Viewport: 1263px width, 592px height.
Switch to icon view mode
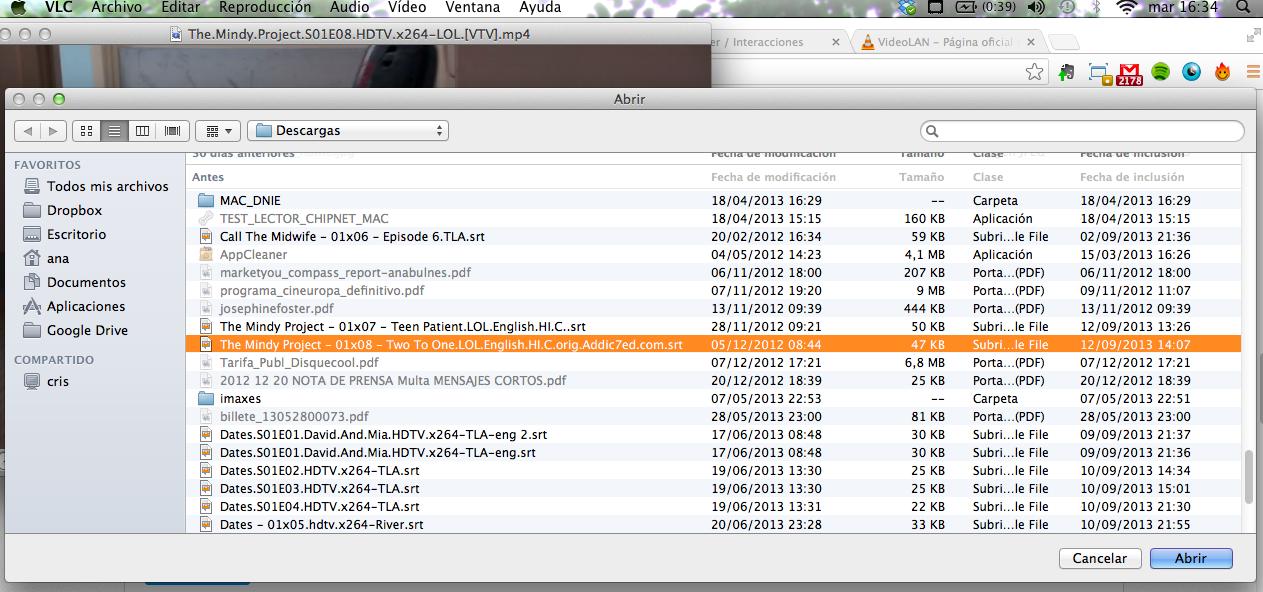click(x=87, y=131)
